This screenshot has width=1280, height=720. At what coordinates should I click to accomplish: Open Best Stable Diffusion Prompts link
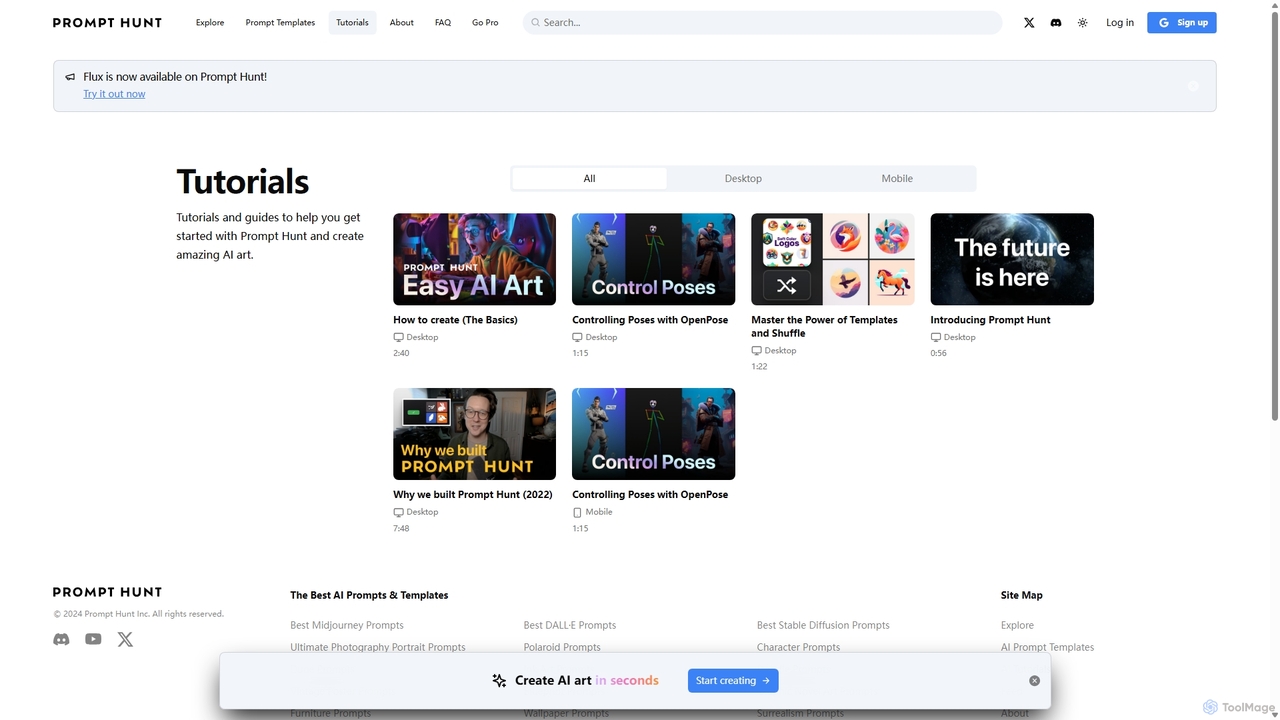click(823, 625)
